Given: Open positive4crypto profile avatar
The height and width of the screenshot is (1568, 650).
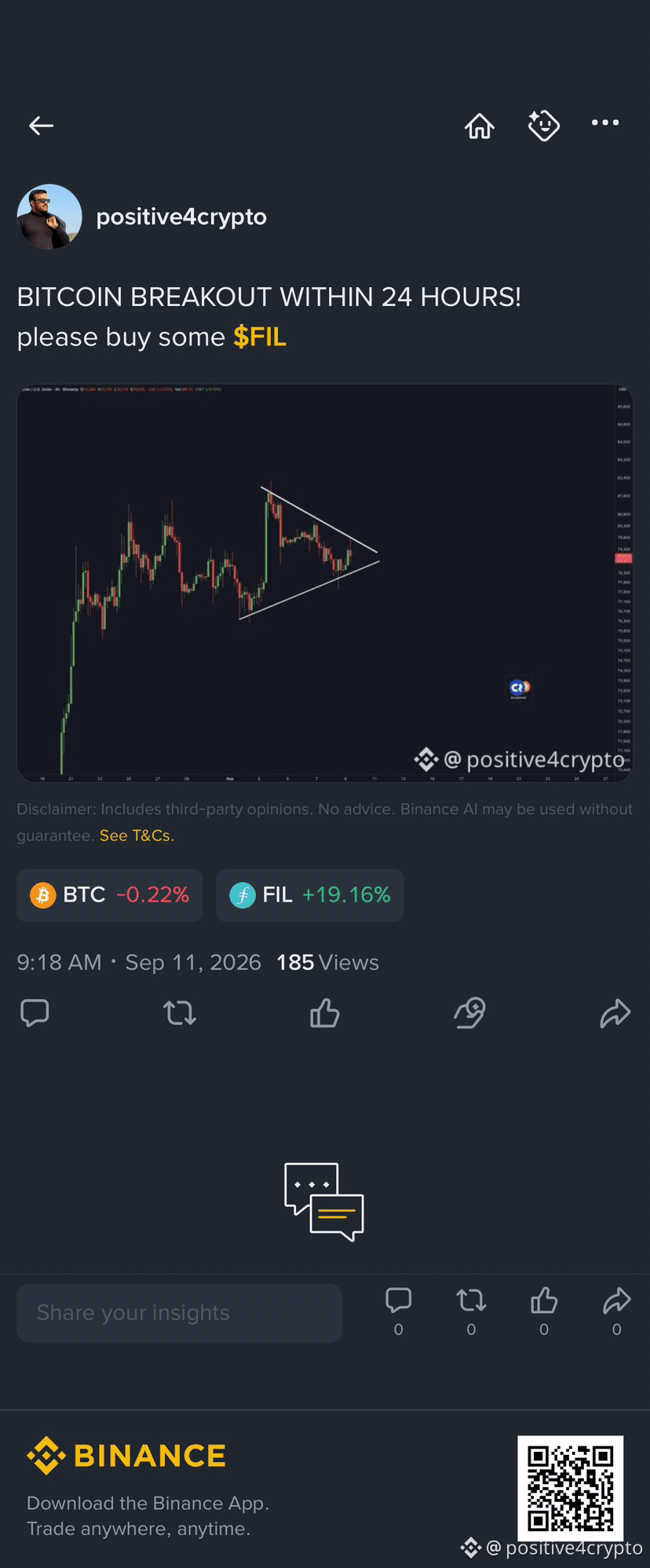Looking at the screenshot, I should [49, 217].
